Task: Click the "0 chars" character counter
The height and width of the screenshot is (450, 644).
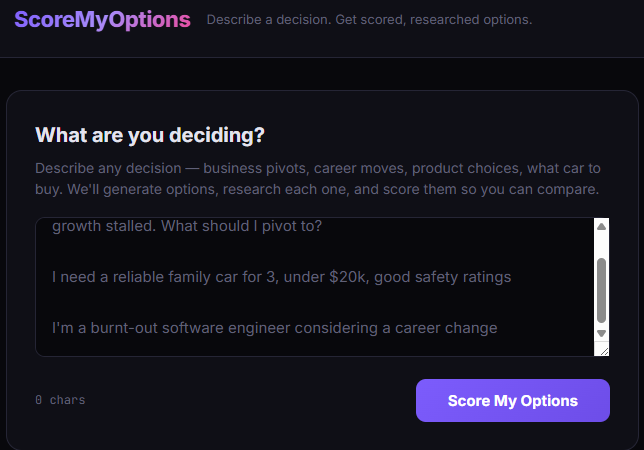Action: click(60, 400)
